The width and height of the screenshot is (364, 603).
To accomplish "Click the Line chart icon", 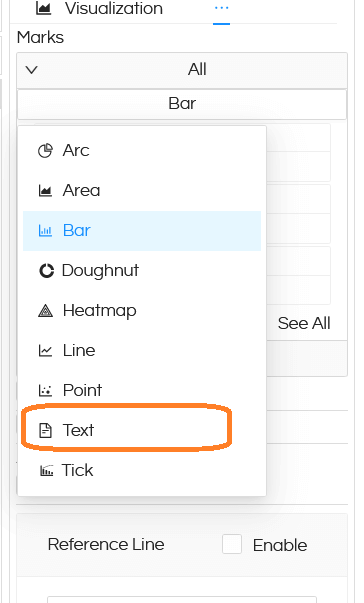I will (45, 350).
